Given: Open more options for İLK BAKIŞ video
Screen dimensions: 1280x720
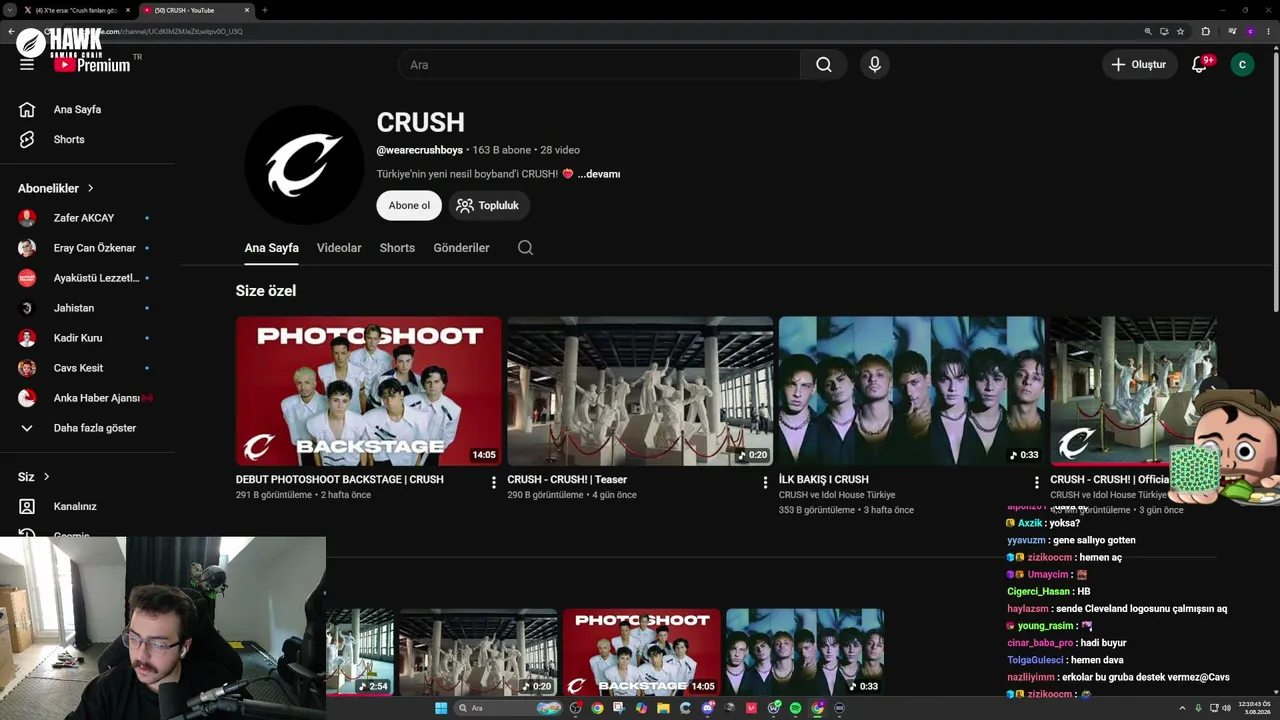Looking at the screenshot, I should pos(1037,482).
